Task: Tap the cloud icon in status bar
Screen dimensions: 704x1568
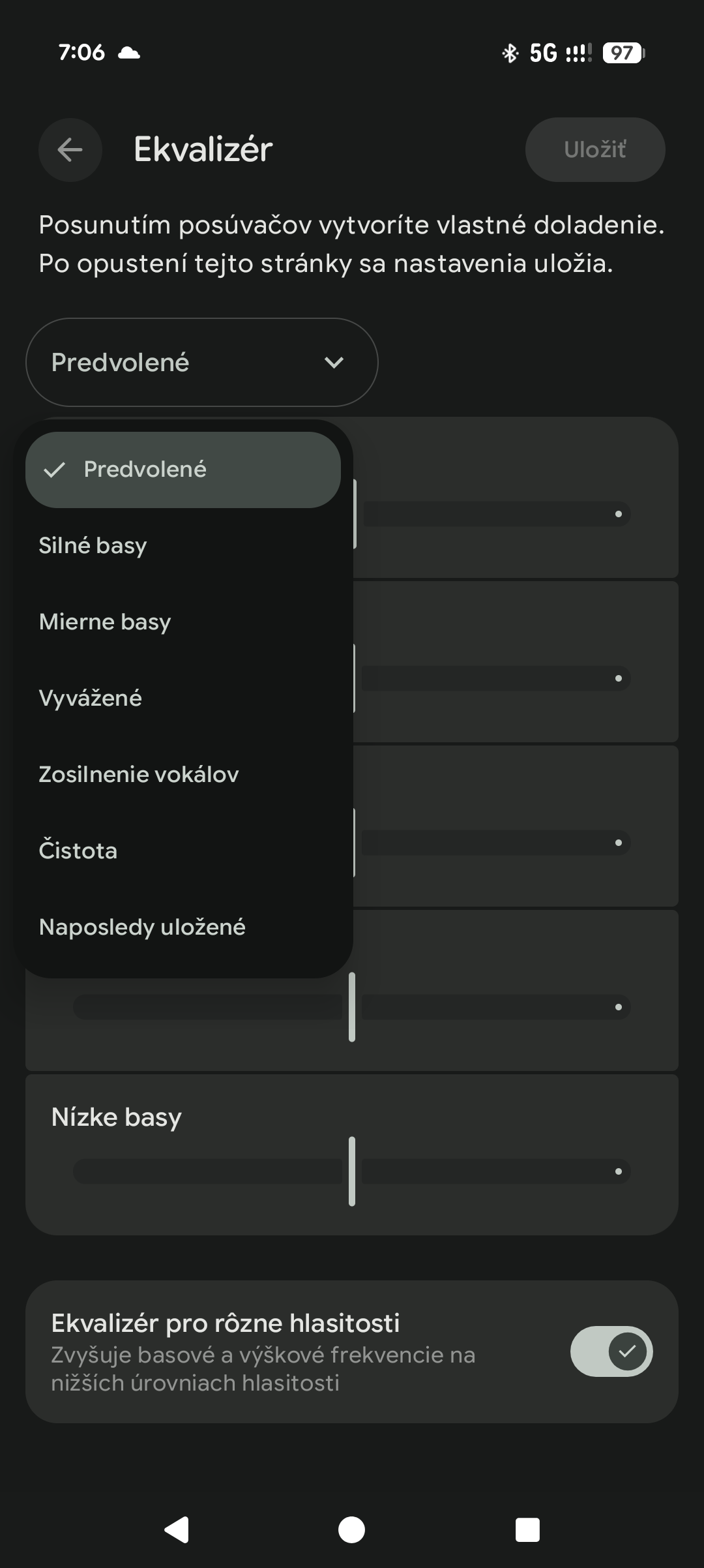Action: coord(129,53)
